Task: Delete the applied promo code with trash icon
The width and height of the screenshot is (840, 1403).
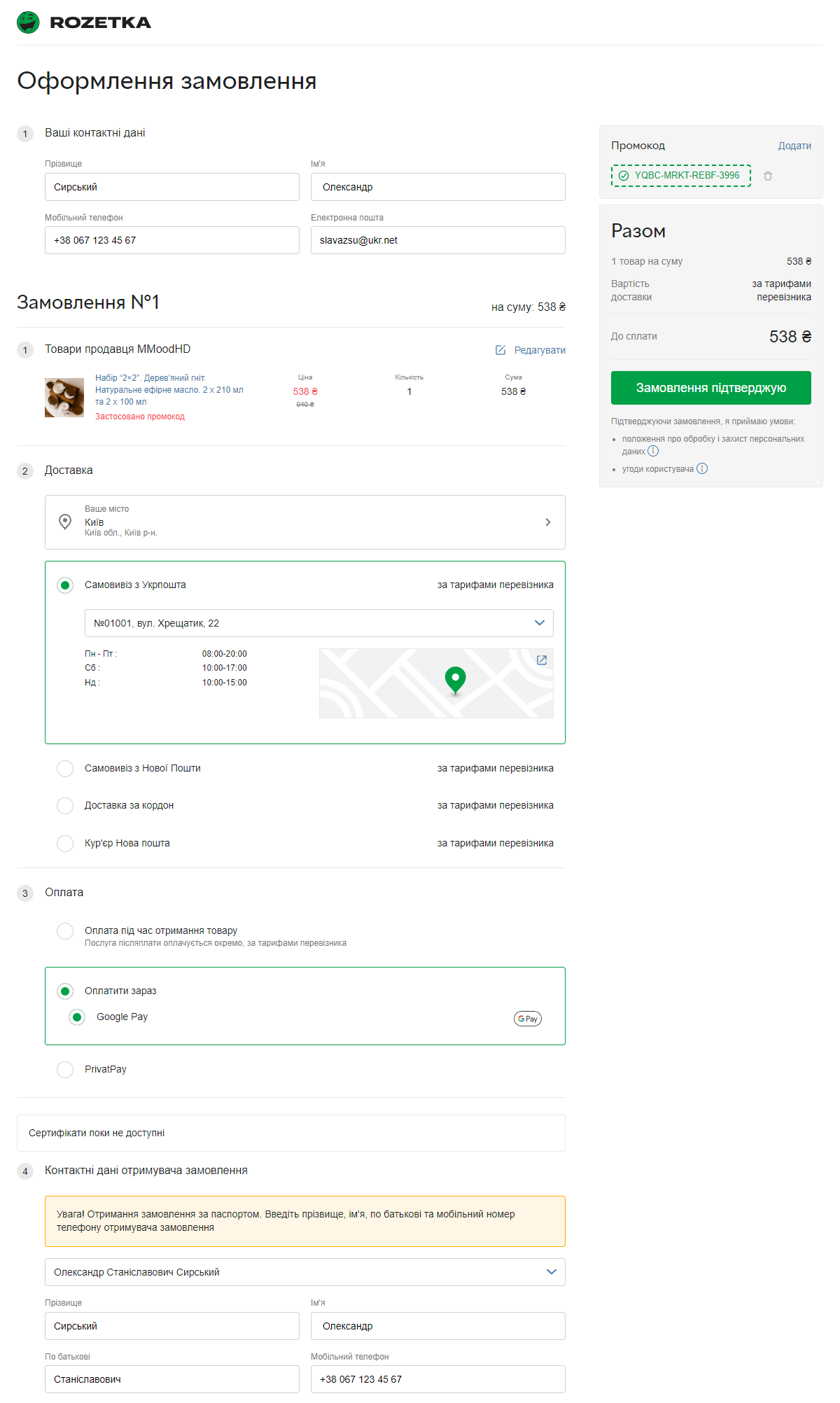Action: pyautogui.click(x=768, y=176)
